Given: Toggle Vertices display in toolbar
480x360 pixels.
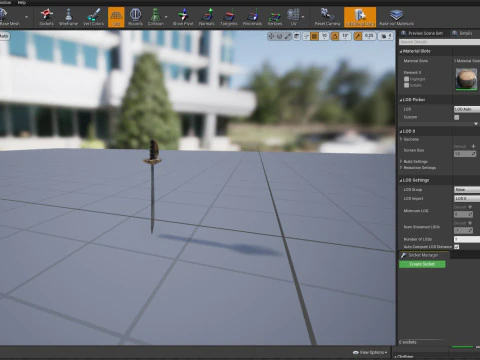Looking at the screenshot, I should click(x=275, y=17).
